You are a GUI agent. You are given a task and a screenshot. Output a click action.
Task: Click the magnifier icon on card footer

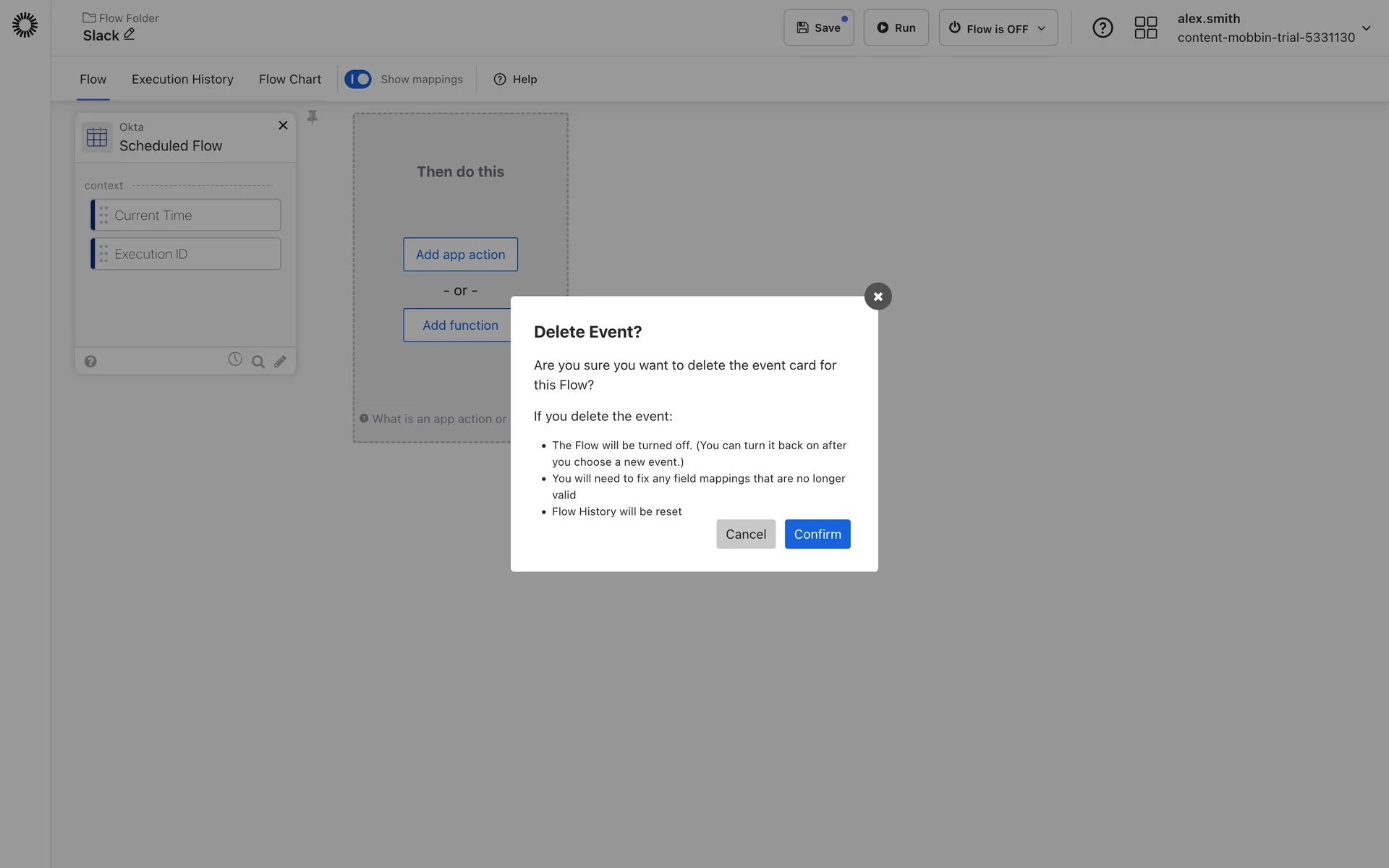pos(258,362)
